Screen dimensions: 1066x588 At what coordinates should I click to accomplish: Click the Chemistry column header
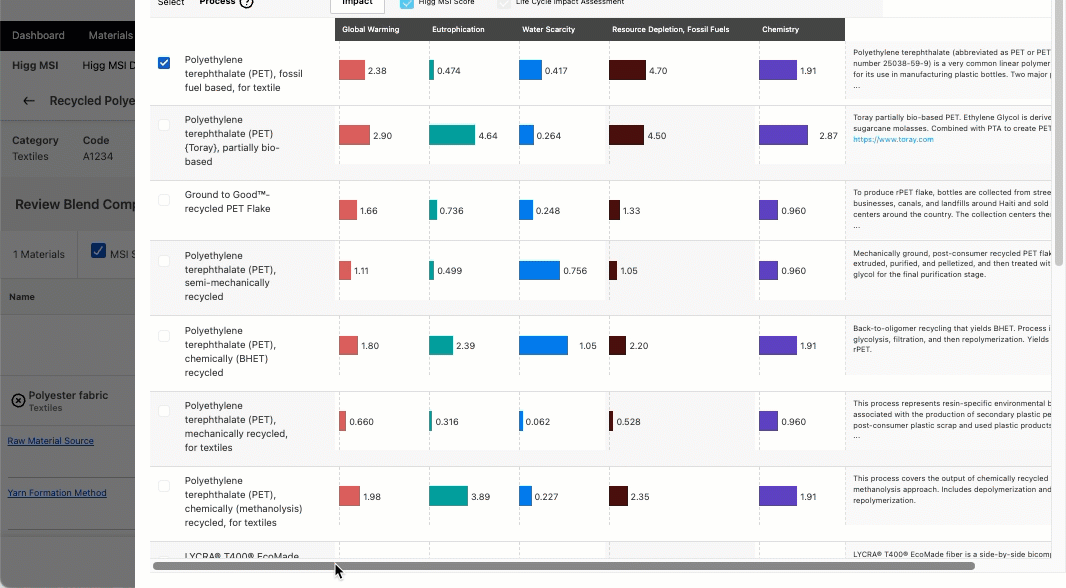(780, 29)
